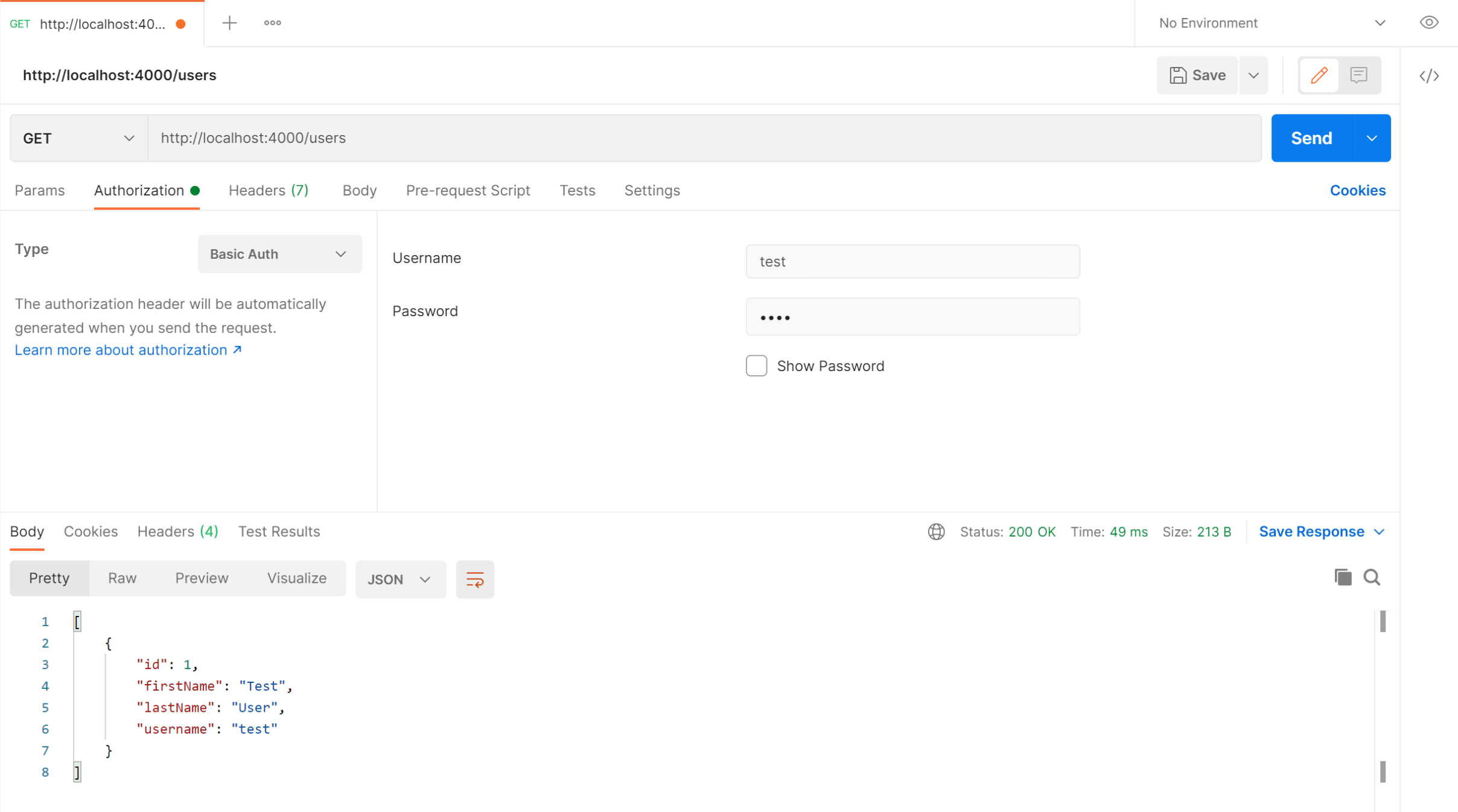Open the response Headers tab

[177, 531]
